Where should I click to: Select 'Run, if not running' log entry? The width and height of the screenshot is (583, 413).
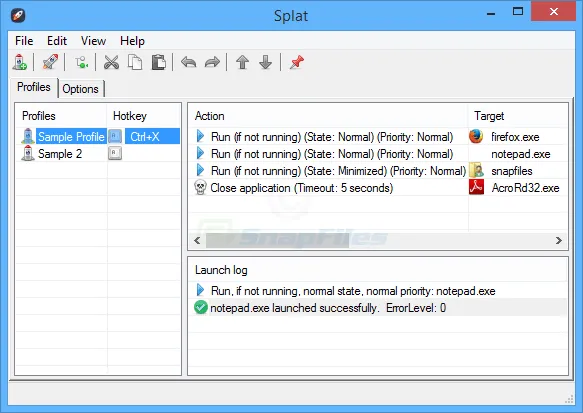point(353,290)
